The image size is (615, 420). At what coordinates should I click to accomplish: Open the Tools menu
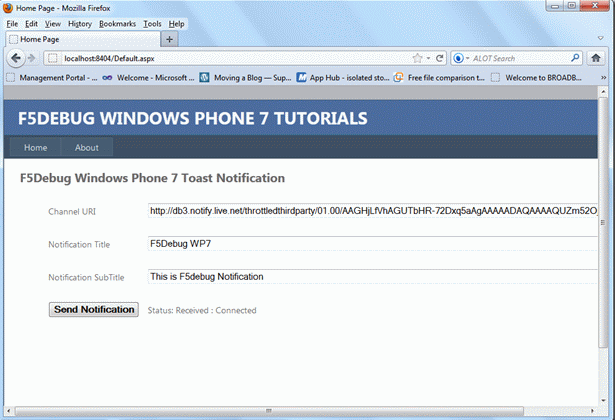pyautogui.click(x=152, y=24)
